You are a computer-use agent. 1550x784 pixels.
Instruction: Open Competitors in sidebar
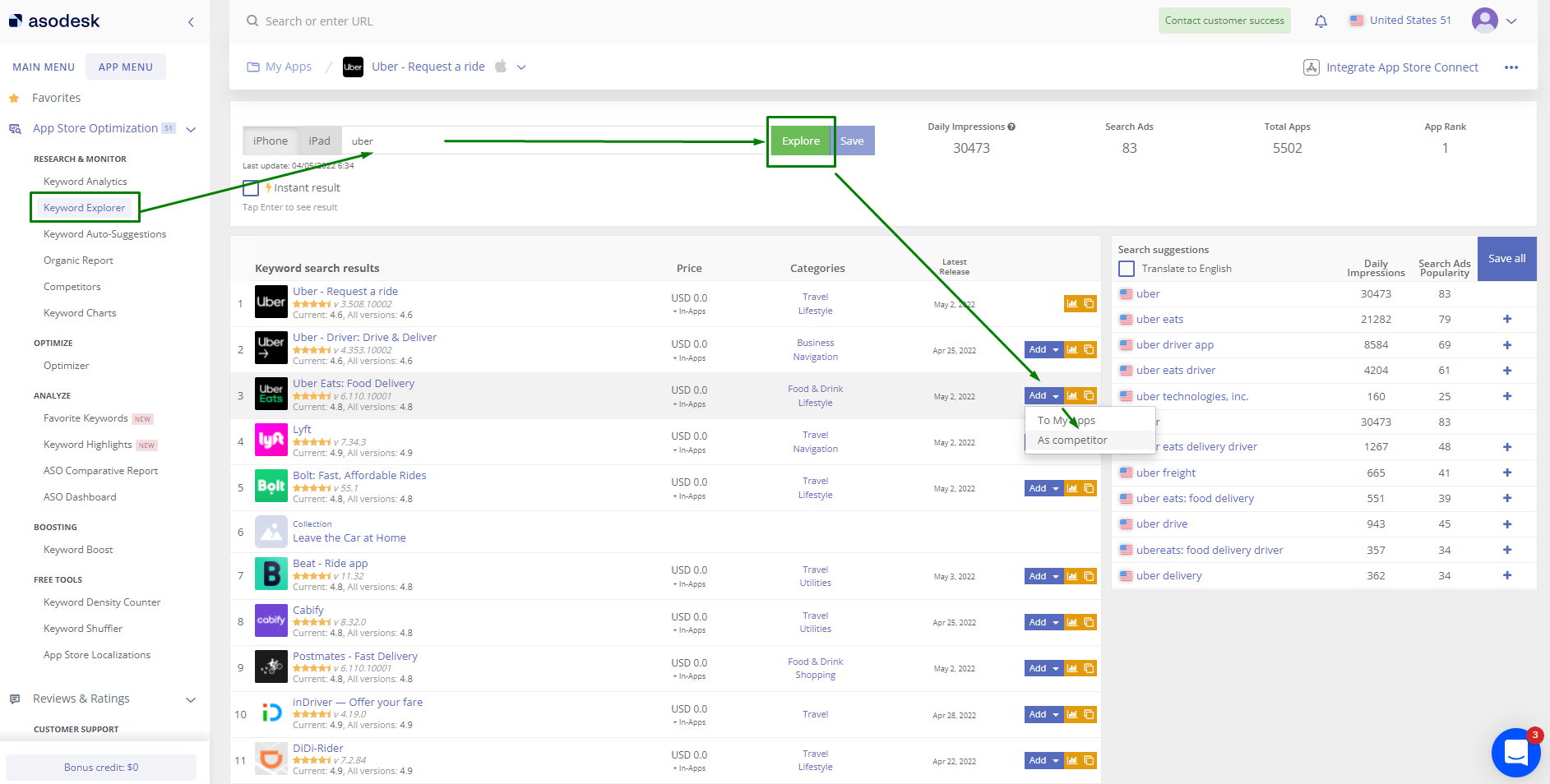pyautogui.click(x=72, y=287)
